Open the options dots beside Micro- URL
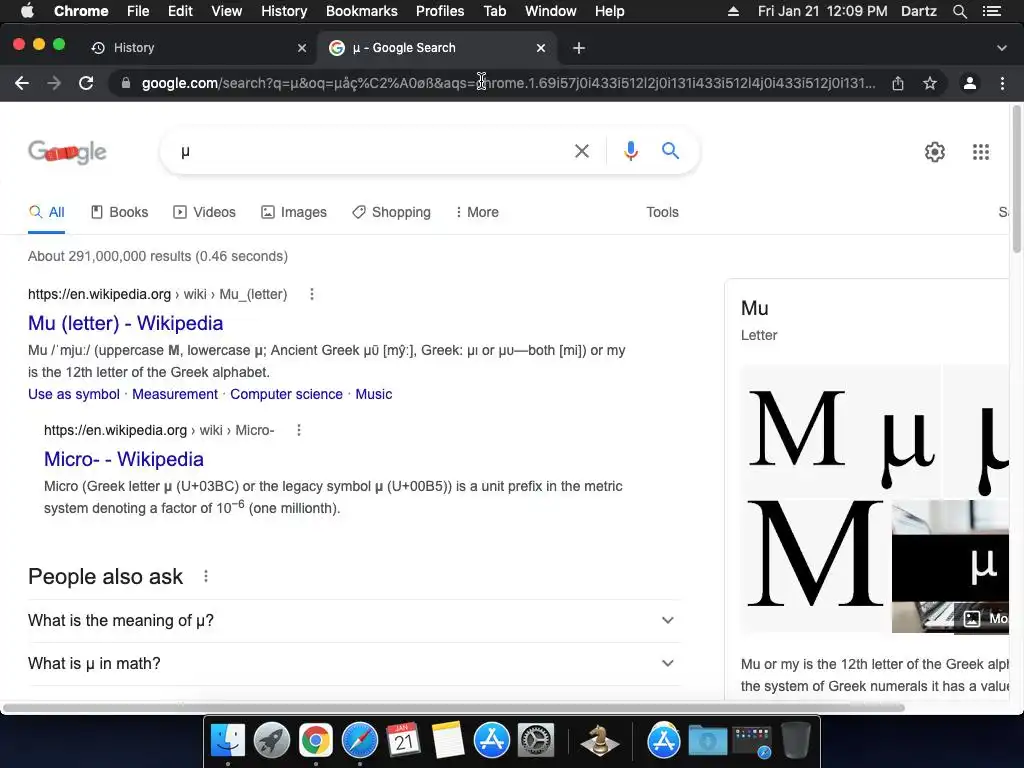The image size is (1024, 768). coord(298,430)
